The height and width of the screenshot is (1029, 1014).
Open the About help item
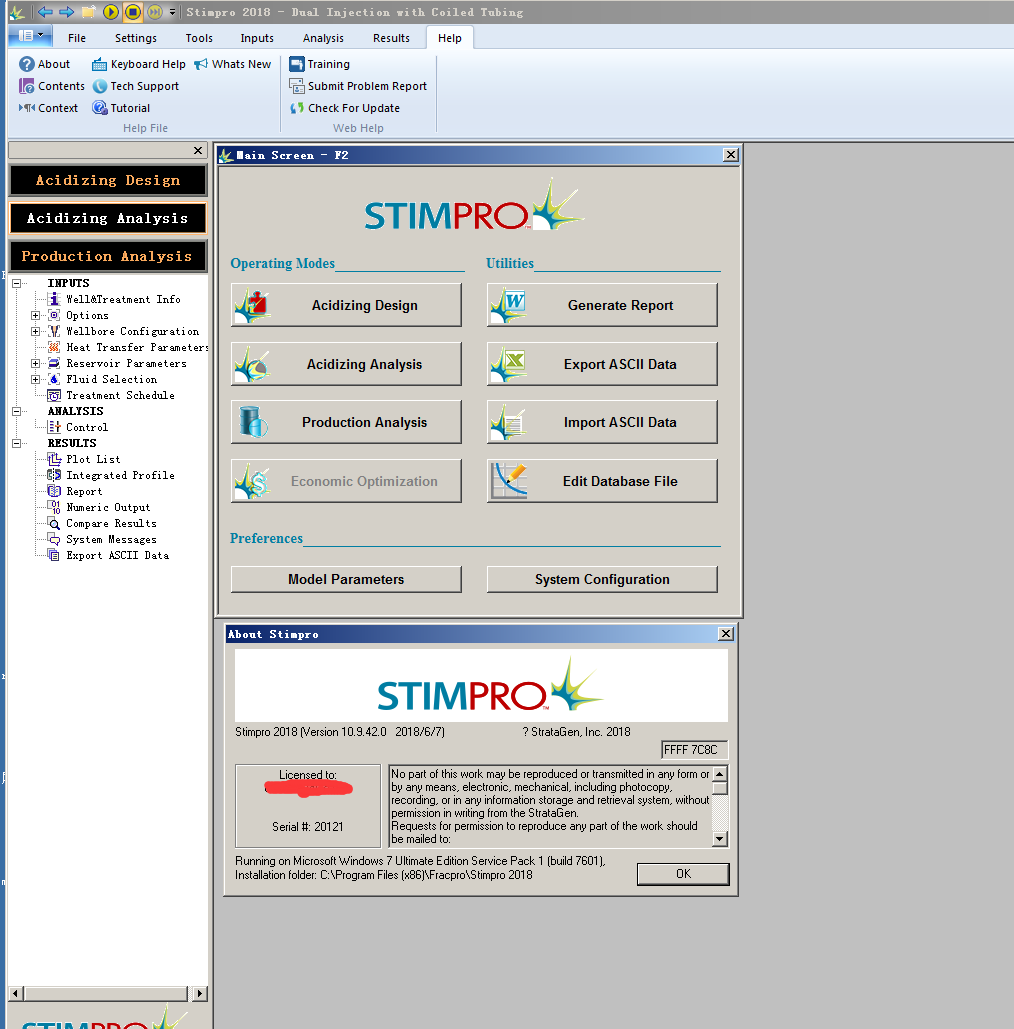[x=45, y=64]
